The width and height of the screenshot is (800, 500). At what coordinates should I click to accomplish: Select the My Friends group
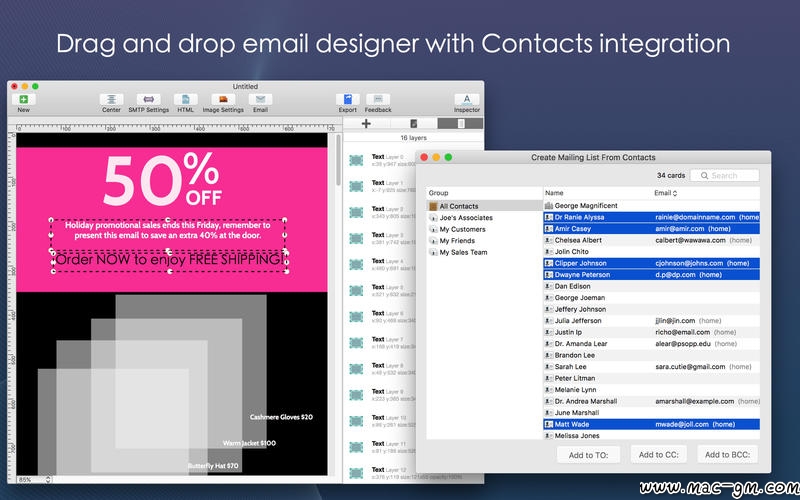(x=484, y=241)
